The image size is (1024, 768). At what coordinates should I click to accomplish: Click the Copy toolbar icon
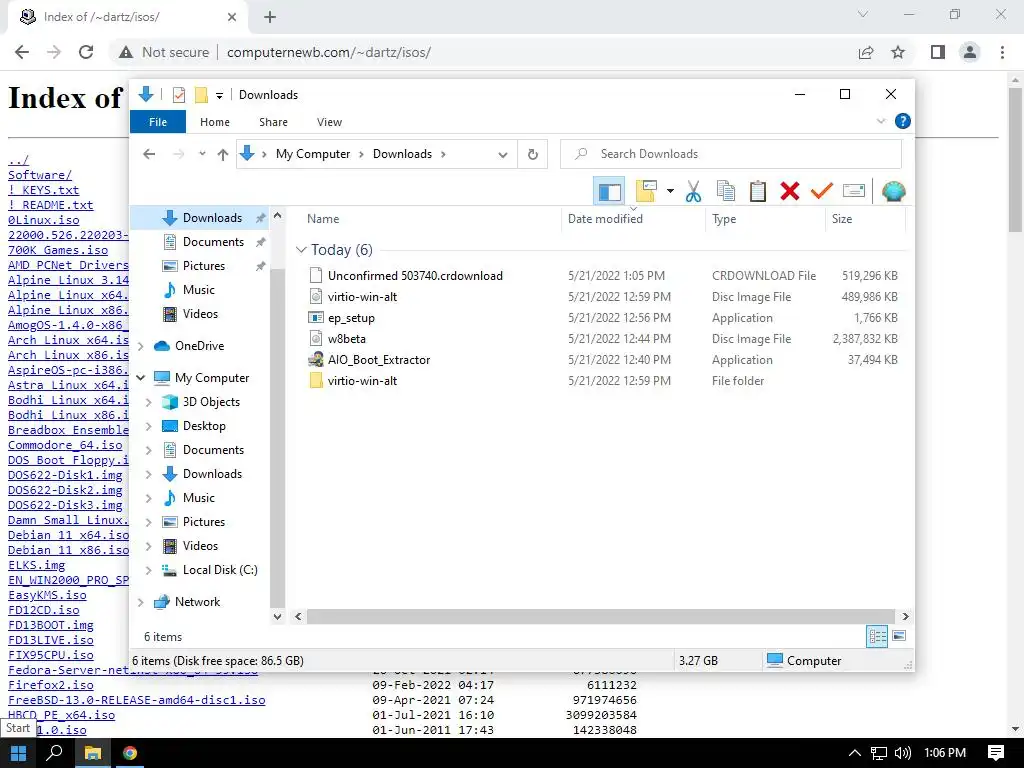click(726, 191)
